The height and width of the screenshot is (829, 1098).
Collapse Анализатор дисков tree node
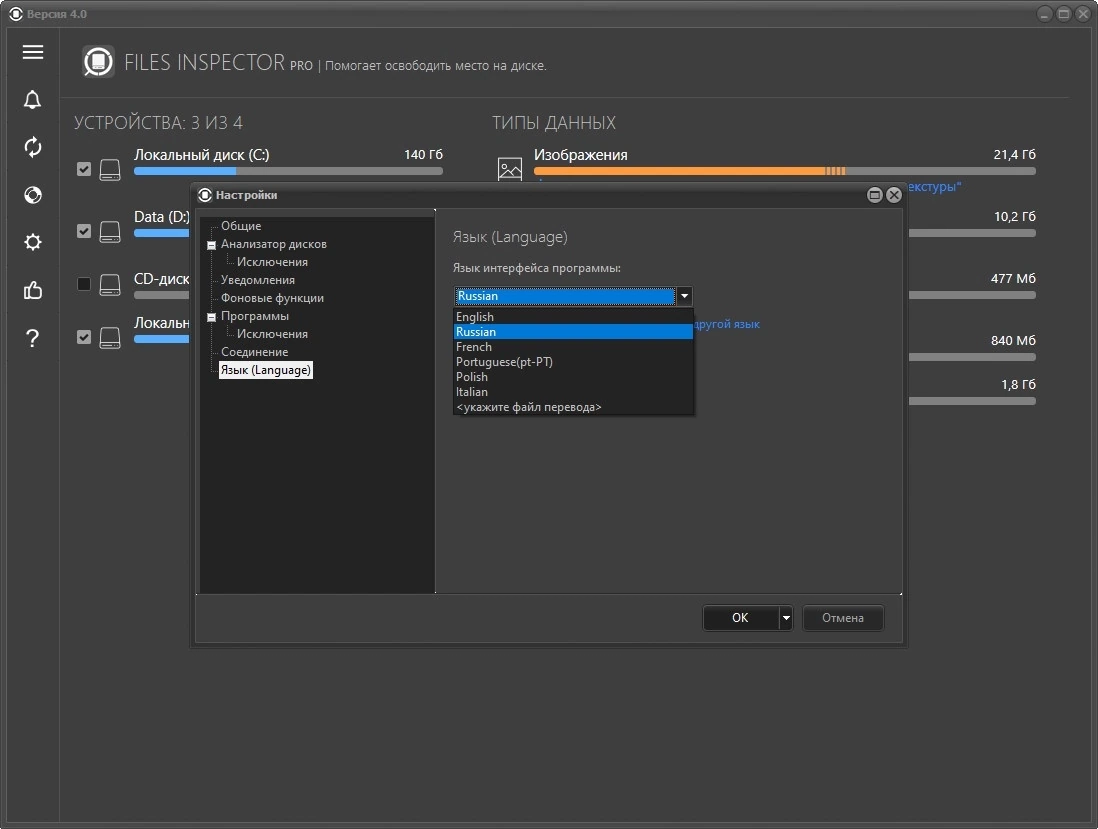pos(211,245)
